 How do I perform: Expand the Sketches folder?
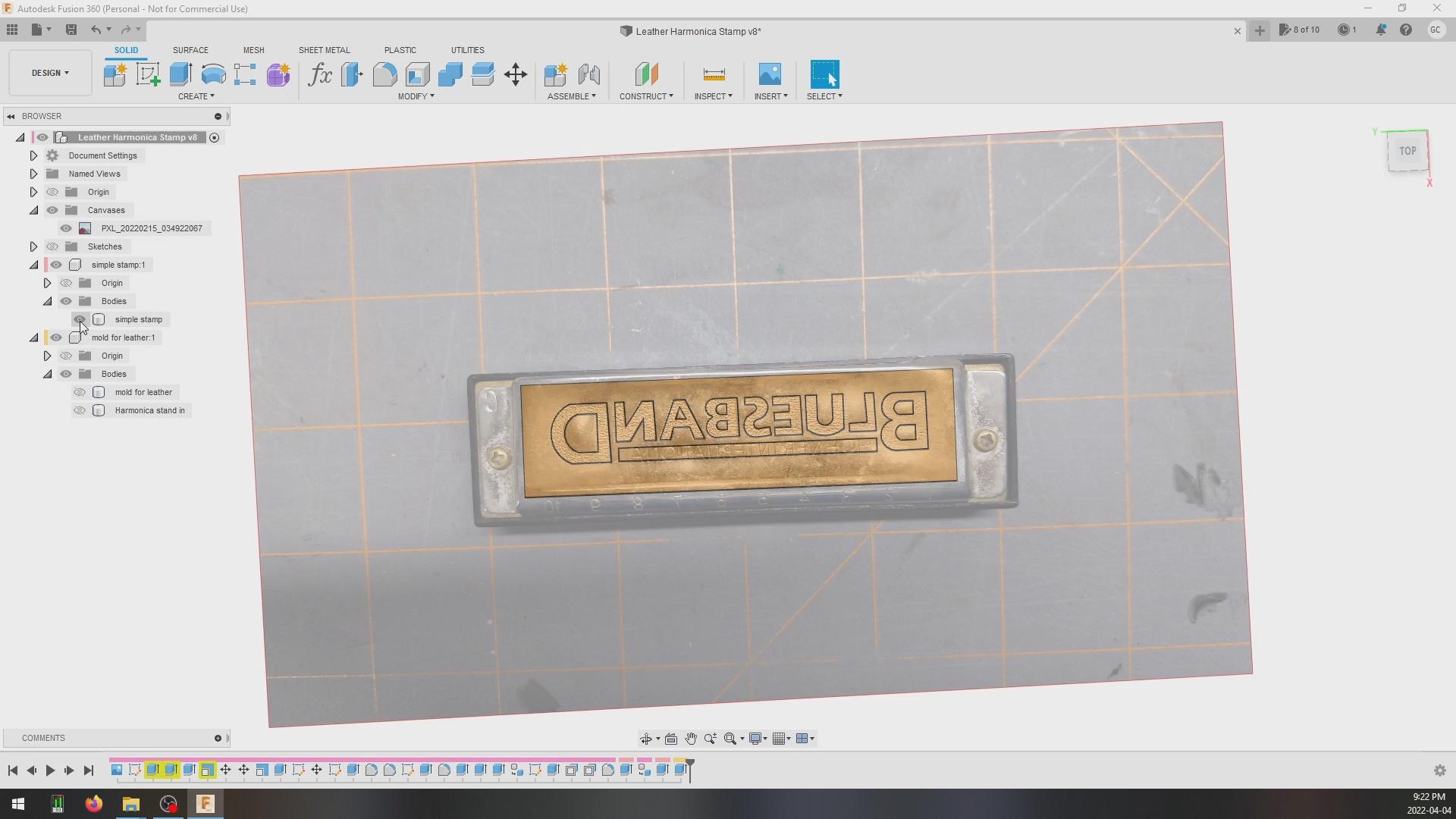[x=33, y=246]
